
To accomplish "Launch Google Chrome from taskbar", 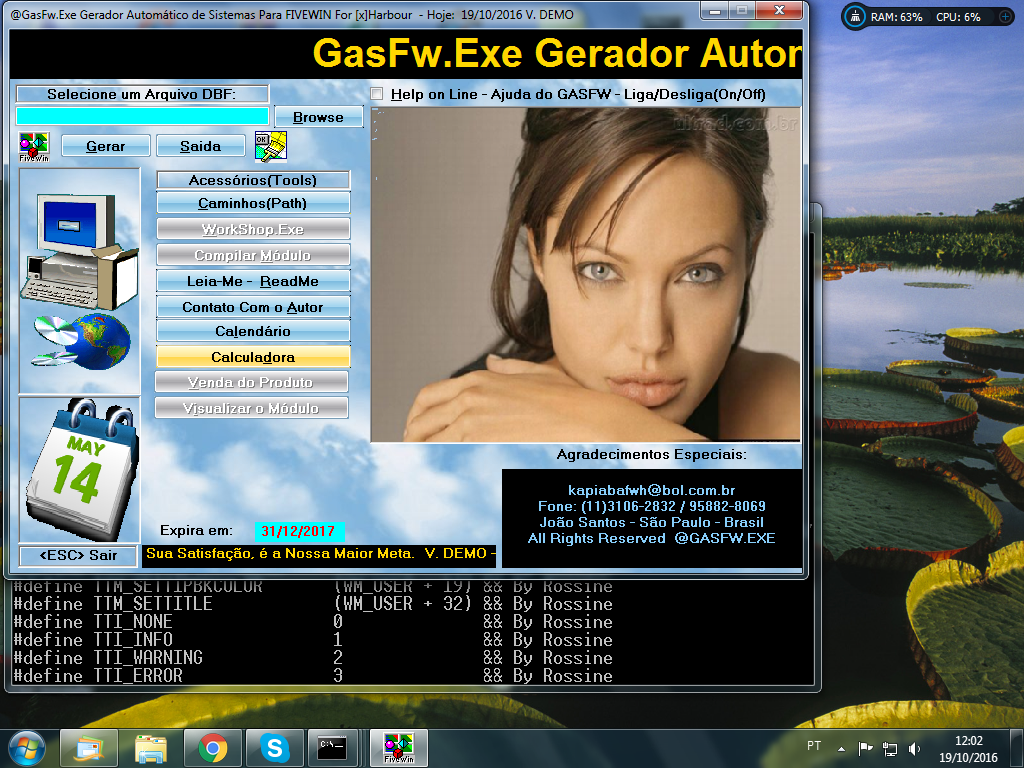I will point(213,748).
